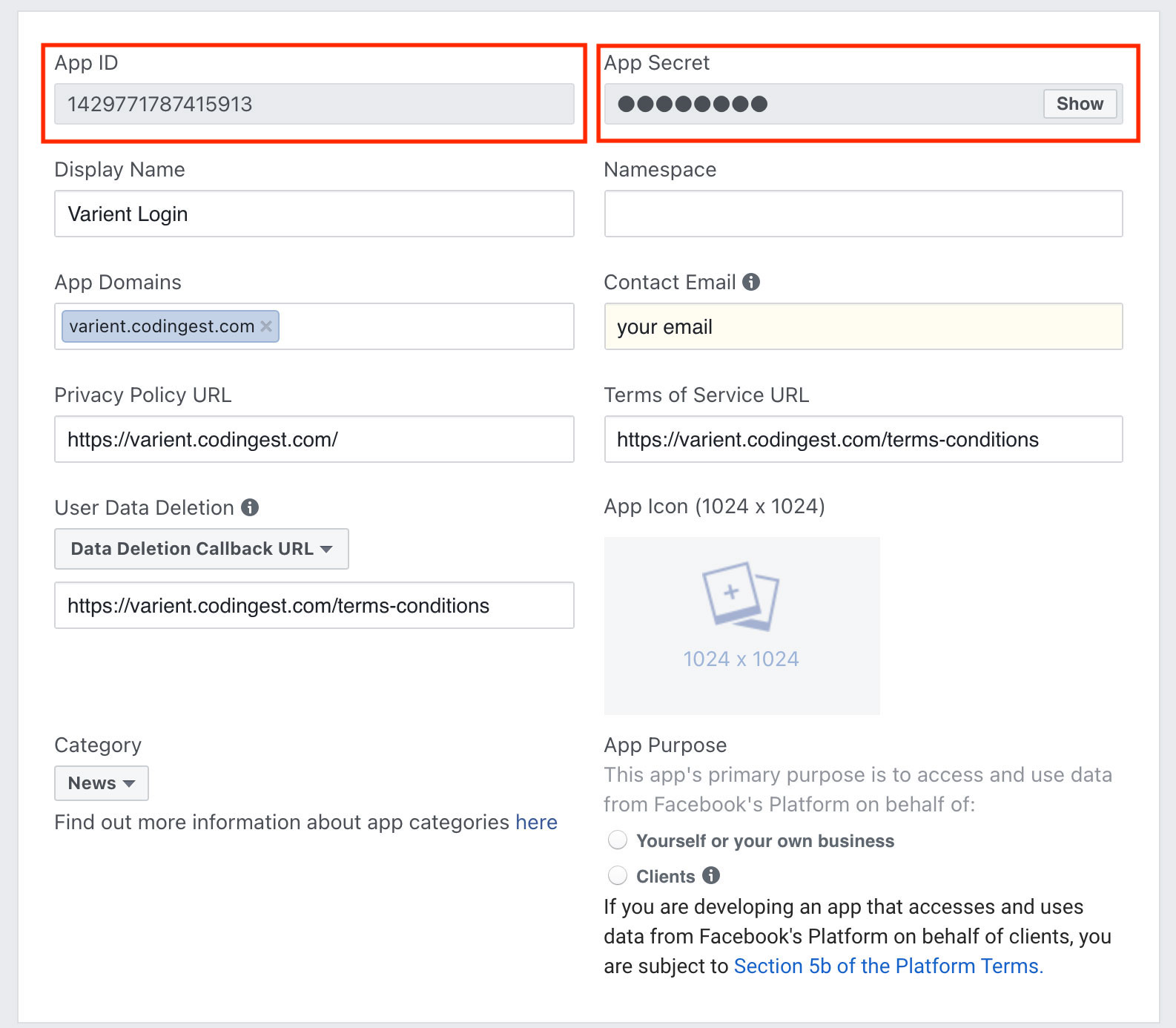
Task: Show the App Secret value
Action: point(1080,104)
